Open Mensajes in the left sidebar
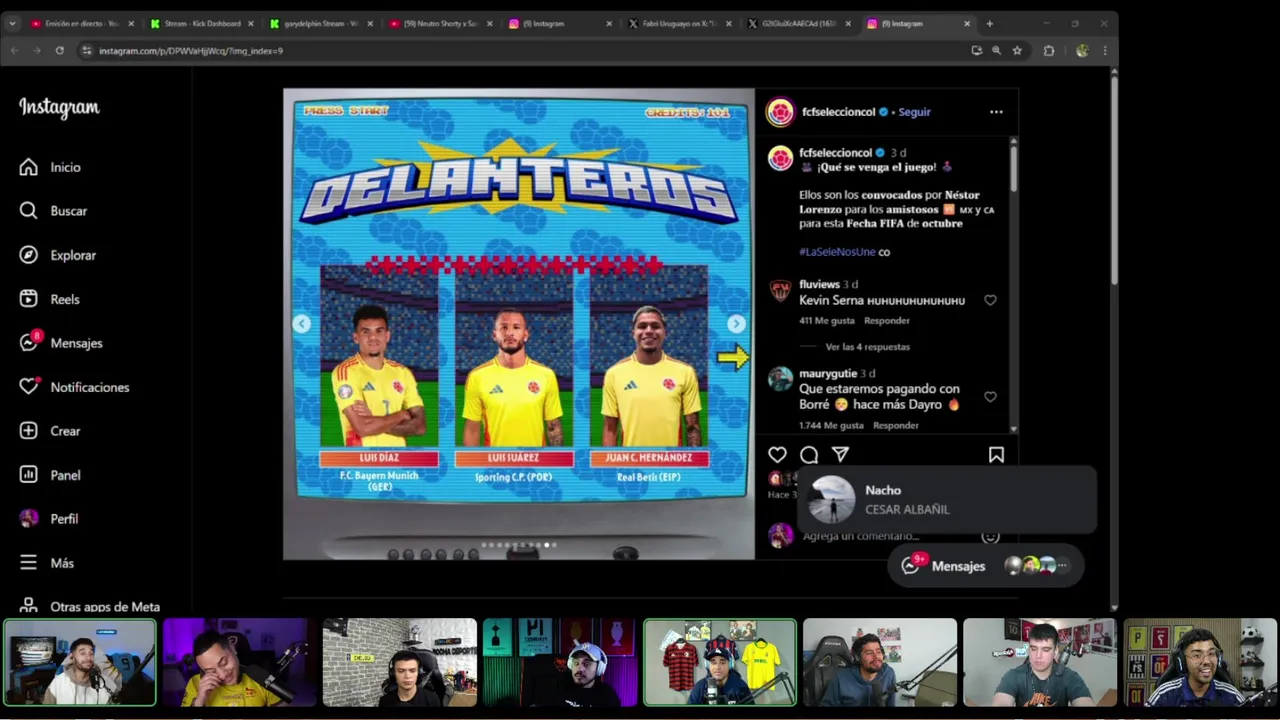The width and height of the screenshot is (1280, 720). 61,343
